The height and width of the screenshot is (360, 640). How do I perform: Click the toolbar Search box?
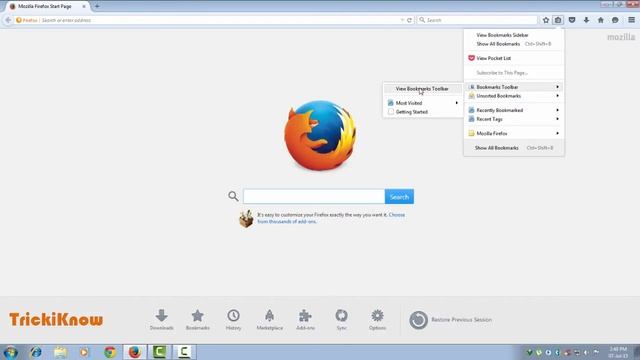point(477,20)
